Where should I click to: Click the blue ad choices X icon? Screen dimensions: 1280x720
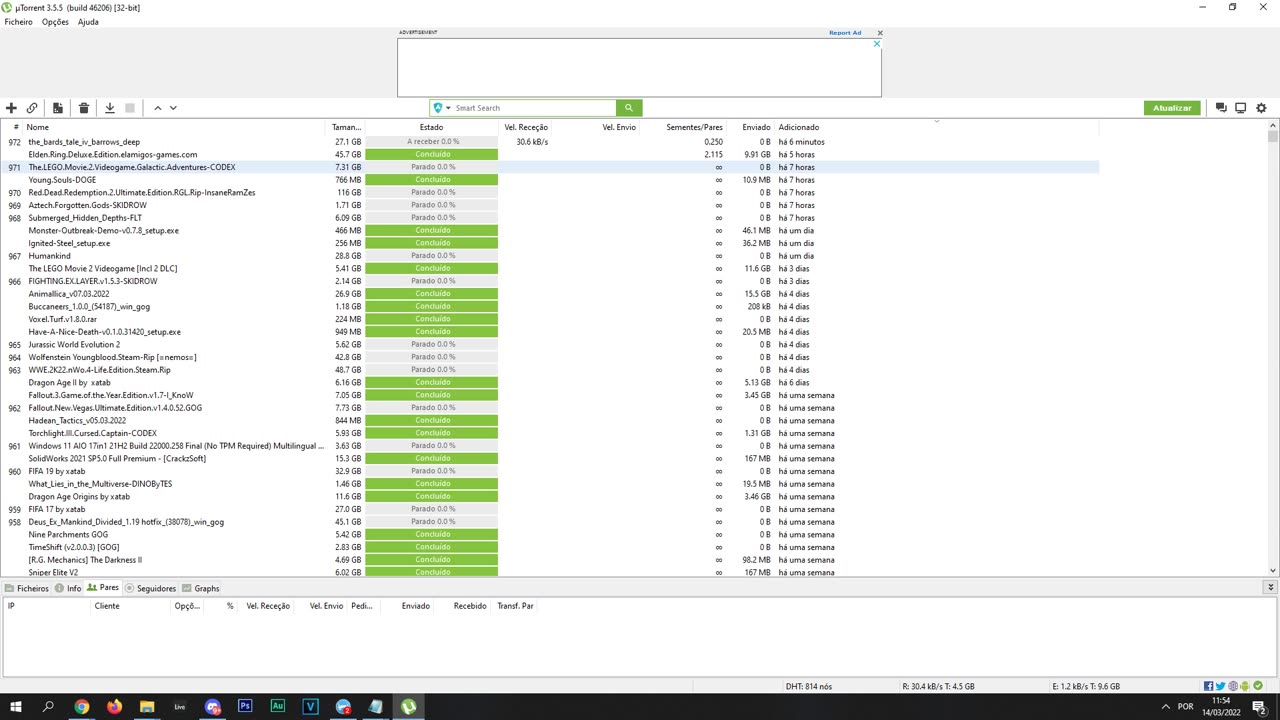click(x=876, y=44)
